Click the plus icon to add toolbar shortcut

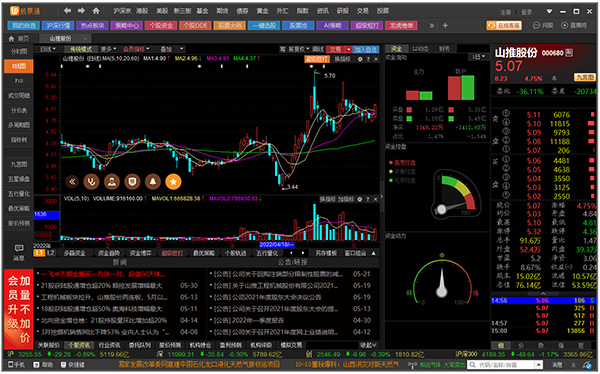pyautogui.click(x=445, y=25)
